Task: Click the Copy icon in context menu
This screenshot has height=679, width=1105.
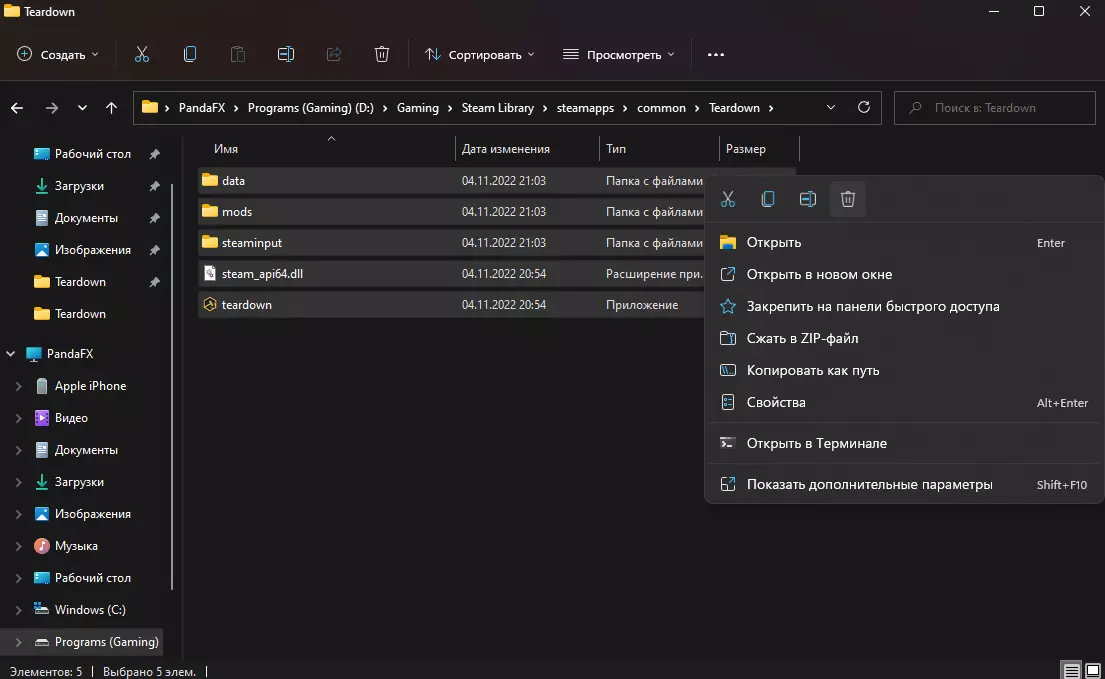Action: (768, 199)
